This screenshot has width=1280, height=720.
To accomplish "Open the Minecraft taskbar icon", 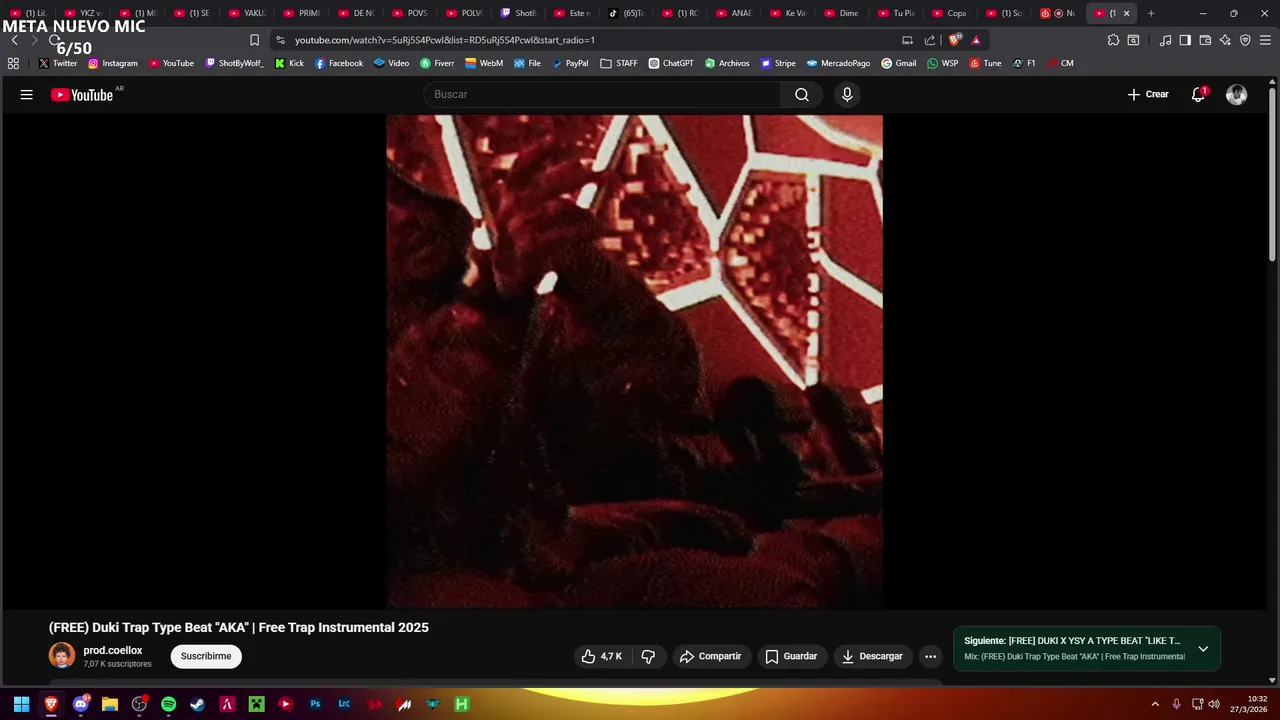I will point(256,704).
